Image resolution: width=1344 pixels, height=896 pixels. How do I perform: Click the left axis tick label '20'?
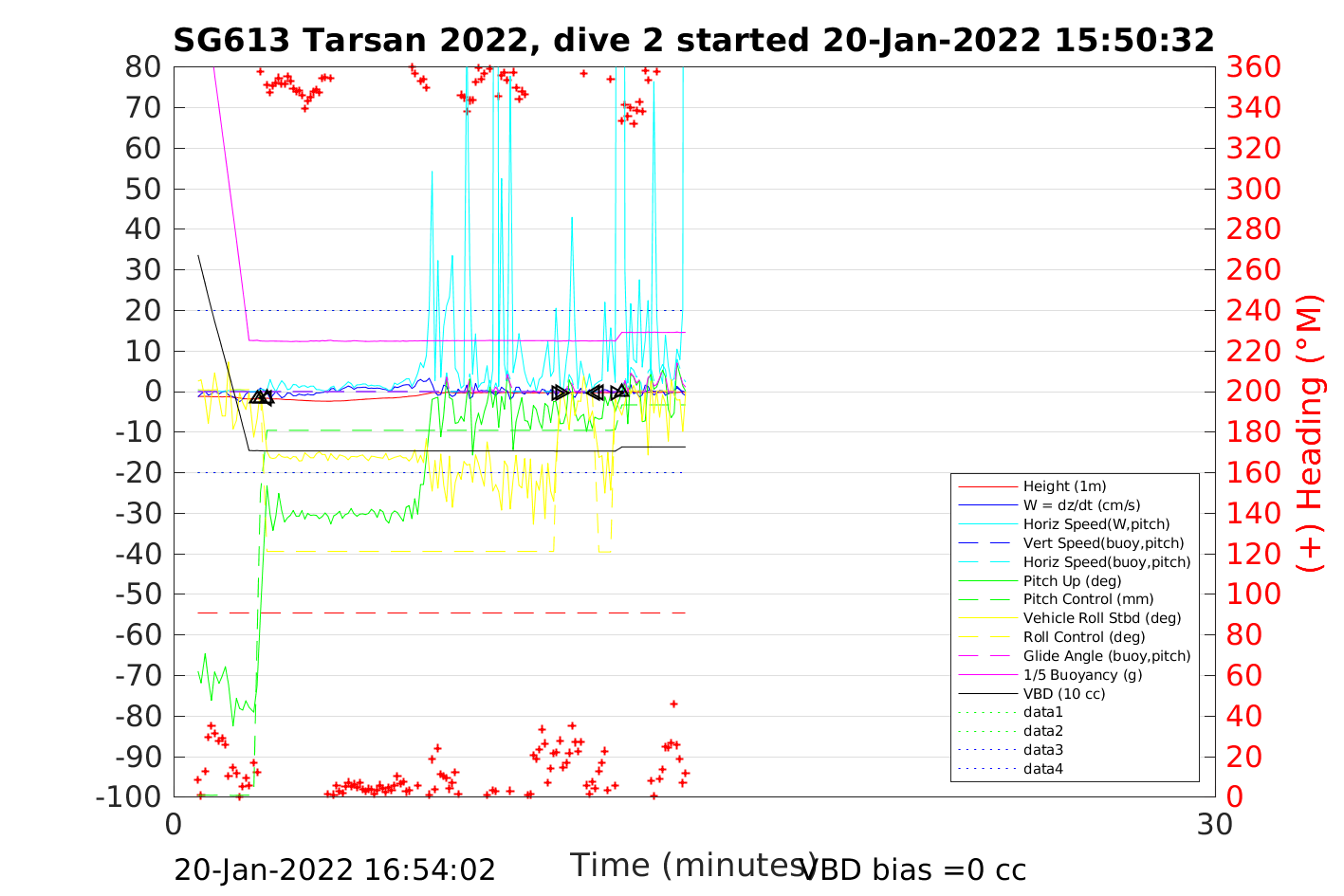click(143, 310)
